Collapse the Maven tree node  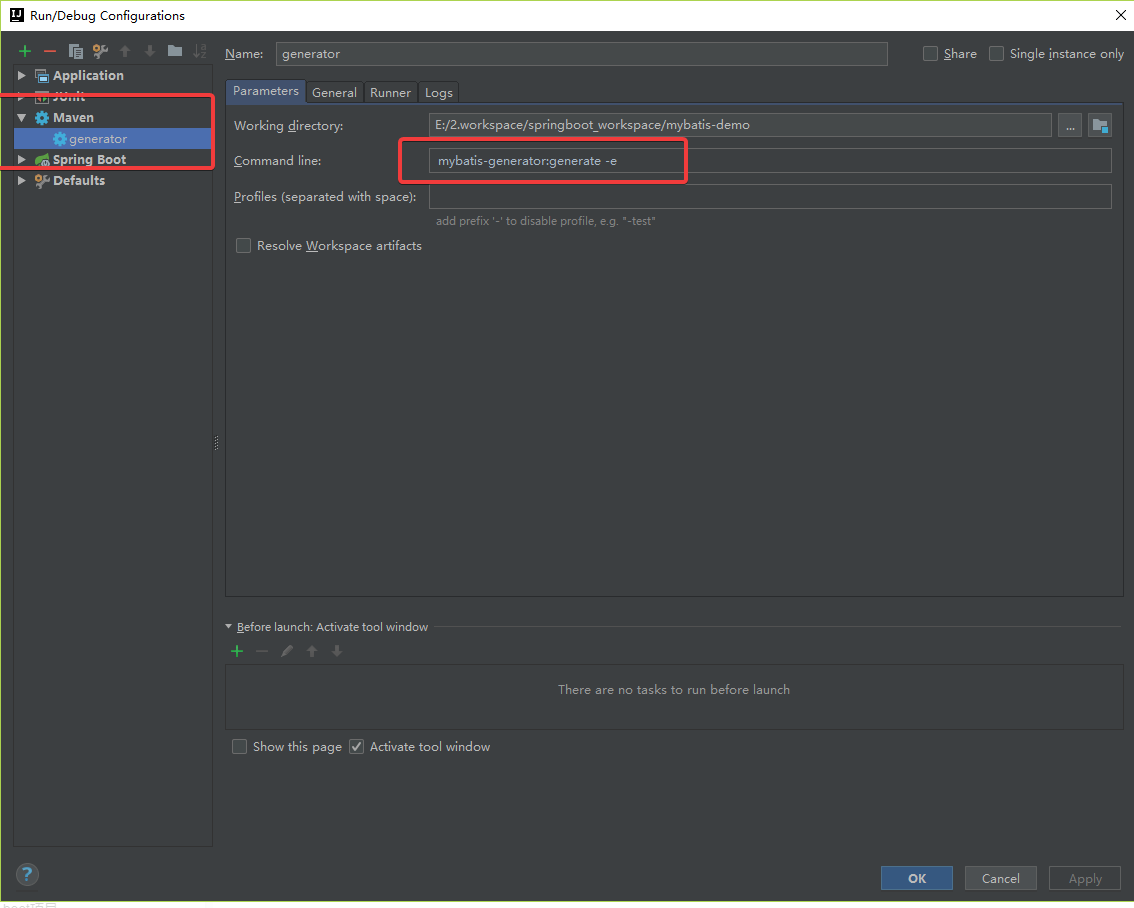click(x=22, y=117)
